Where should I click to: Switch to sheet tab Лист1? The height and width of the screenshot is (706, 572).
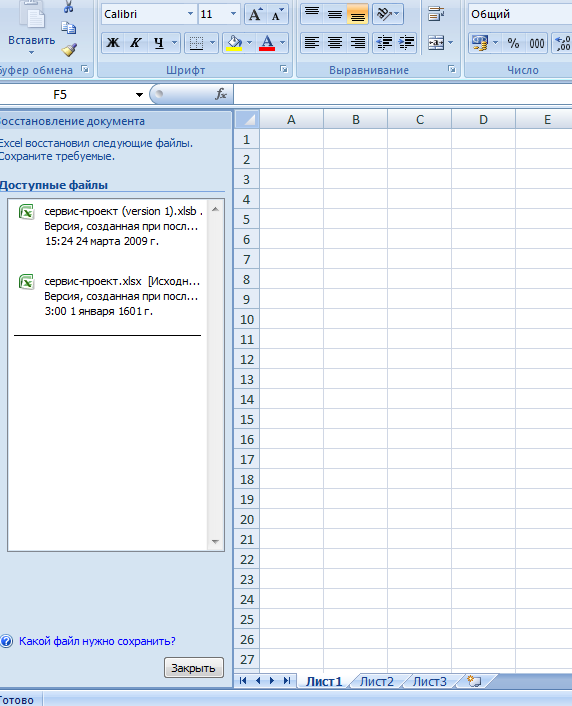[324, 681]
